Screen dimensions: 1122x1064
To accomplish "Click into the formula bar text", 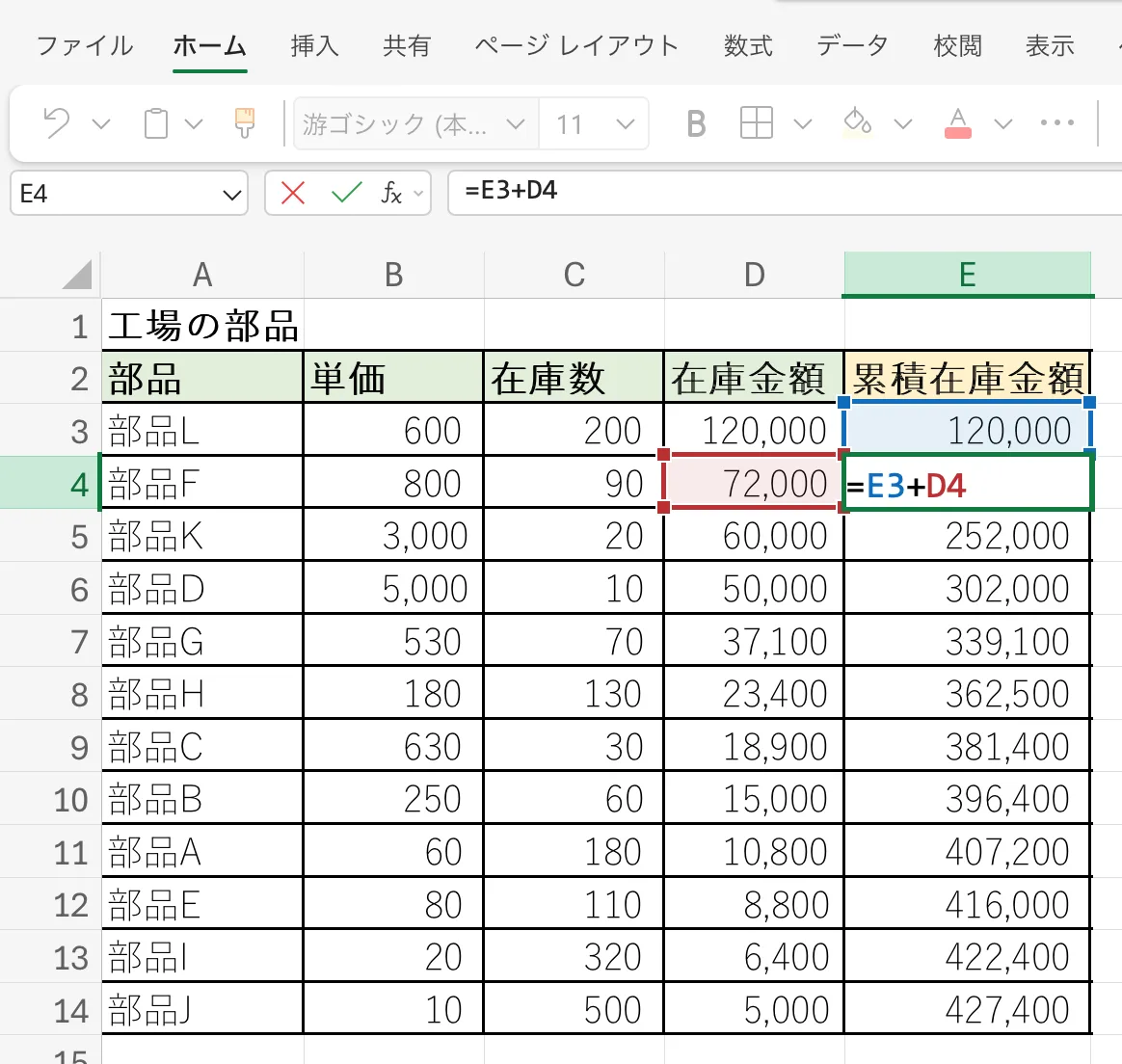I will [x=771, y=191].
